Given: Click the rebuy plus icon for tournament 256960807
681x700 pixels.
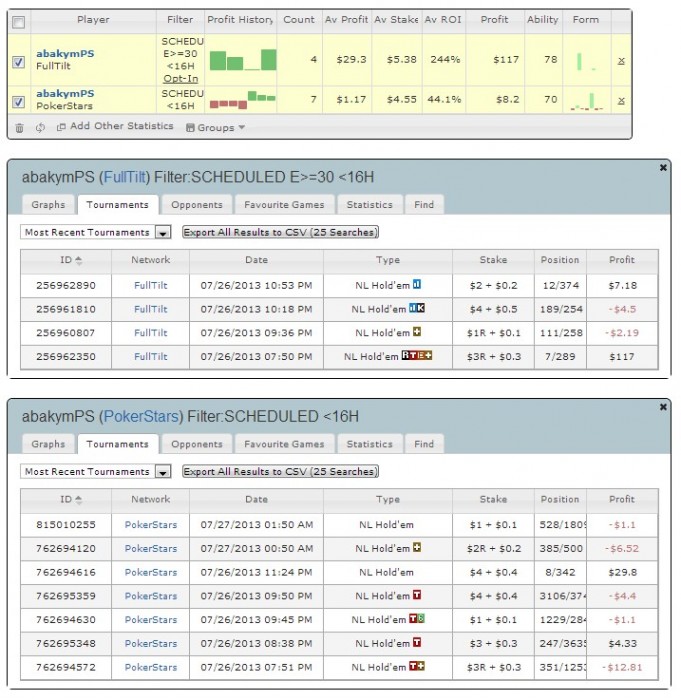Looking at the screenshot, I should (x=417, y=332).
